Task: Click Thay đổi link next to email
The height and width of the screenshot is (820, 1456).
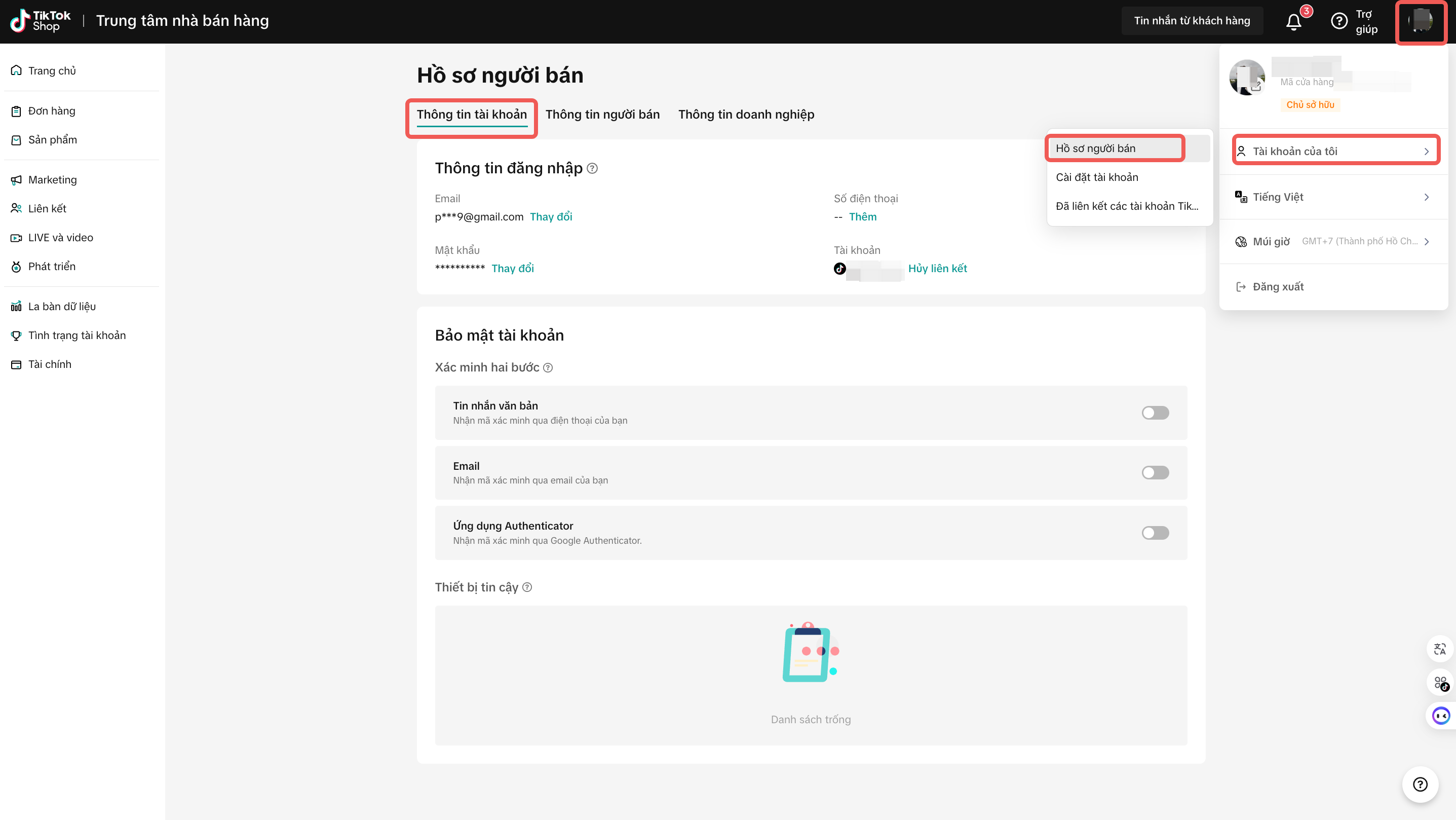Action: pos(551,216)
